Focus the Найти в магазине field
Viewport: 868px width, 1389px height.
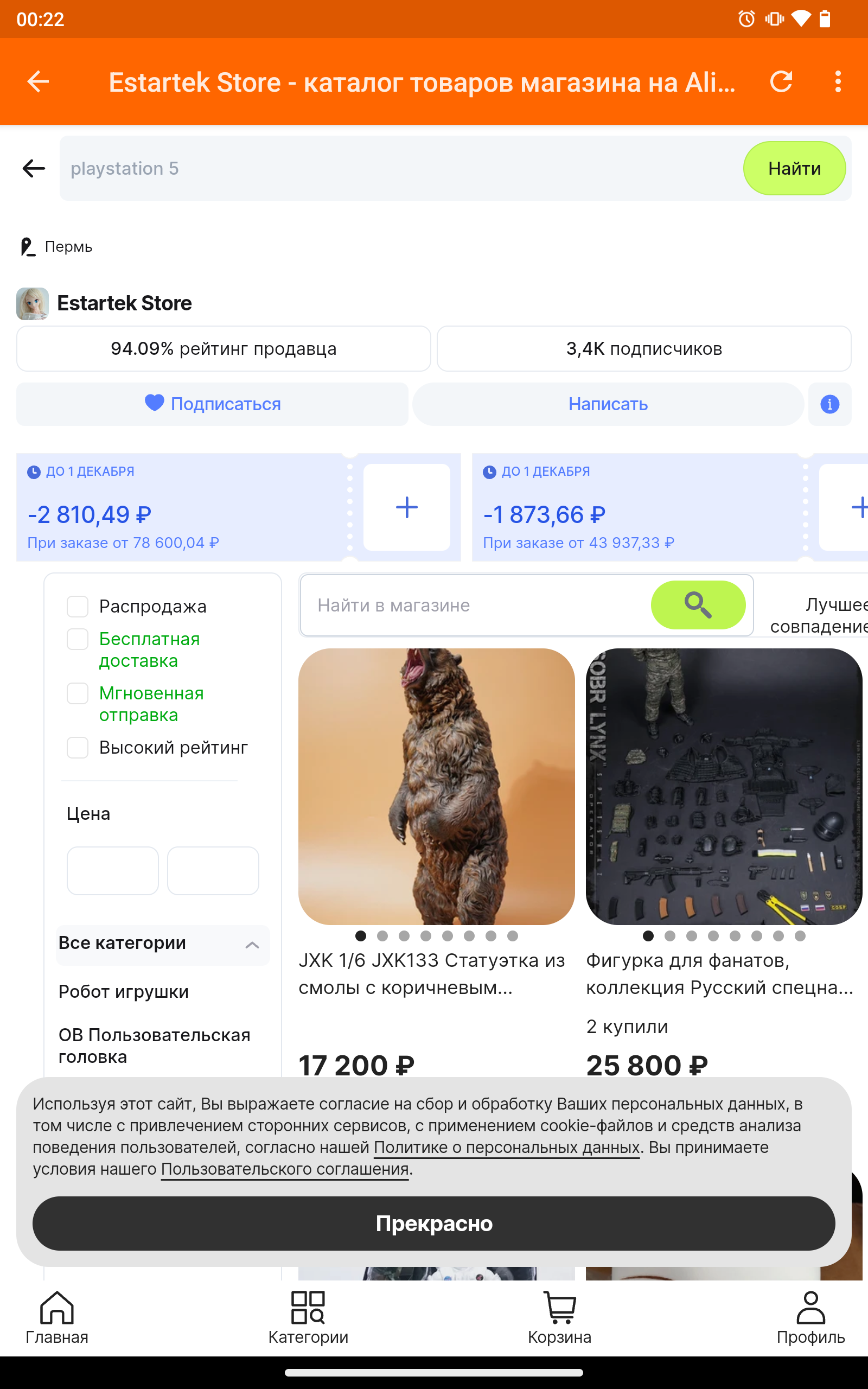pos(475,605)
